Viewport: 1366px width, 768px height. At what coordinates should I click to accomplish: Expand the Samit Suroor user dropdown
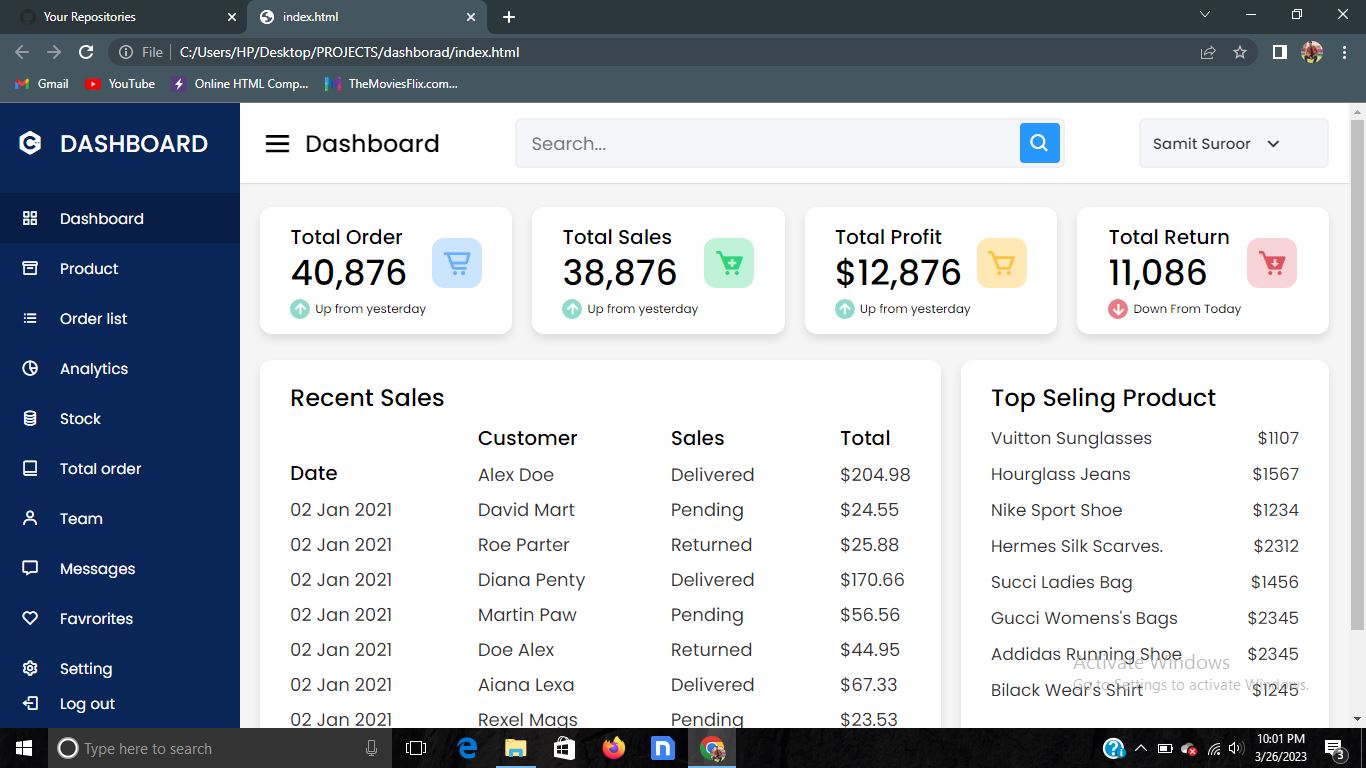click(x=1234, y=143)
